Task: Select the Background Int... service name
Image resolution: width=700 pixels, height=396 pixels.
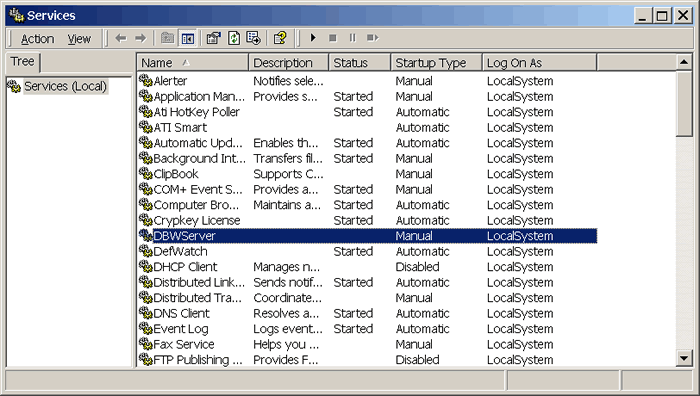Action: [199, 158]
